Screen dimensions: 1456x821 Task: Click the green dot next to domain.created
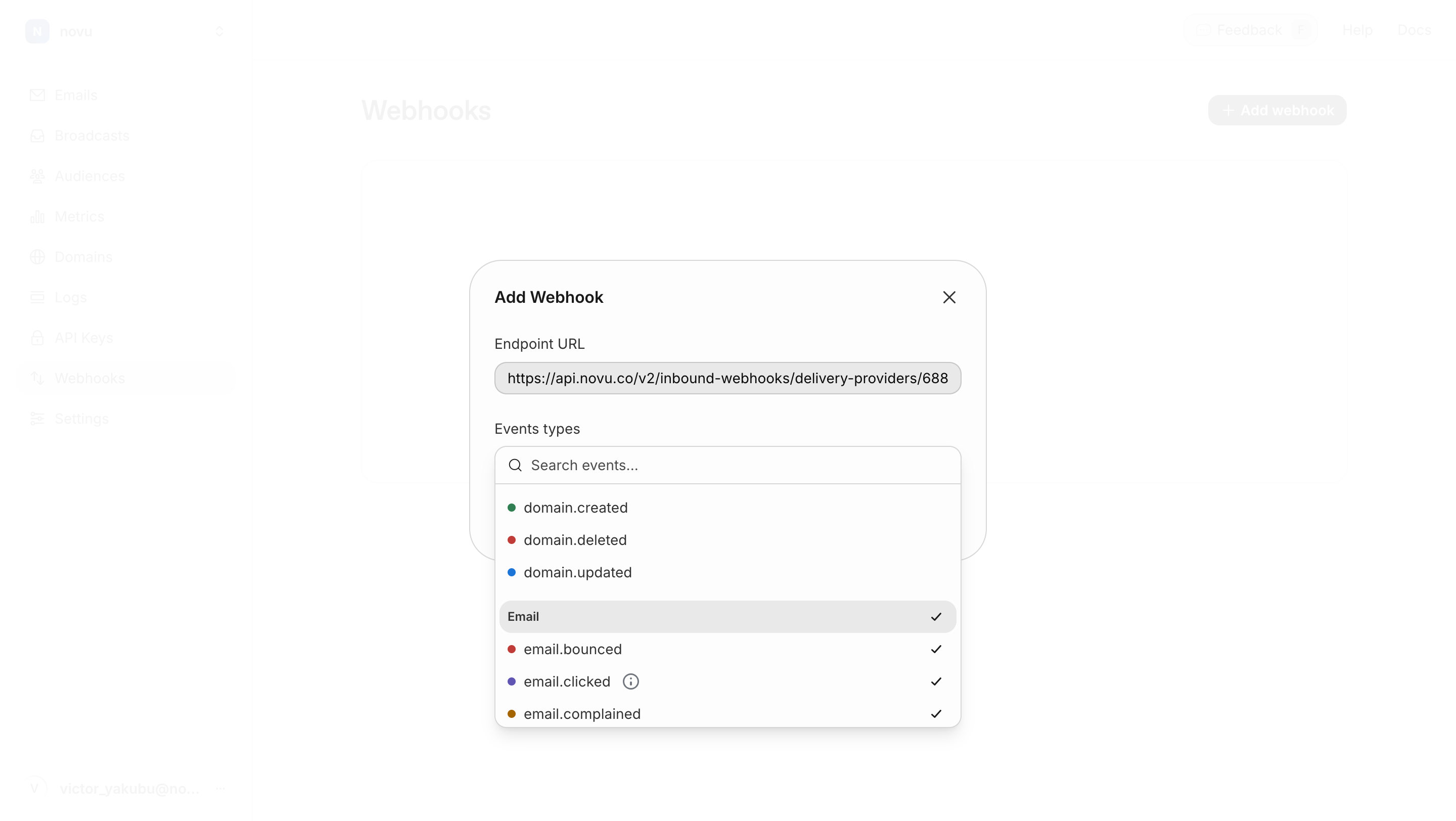point(512,508)
